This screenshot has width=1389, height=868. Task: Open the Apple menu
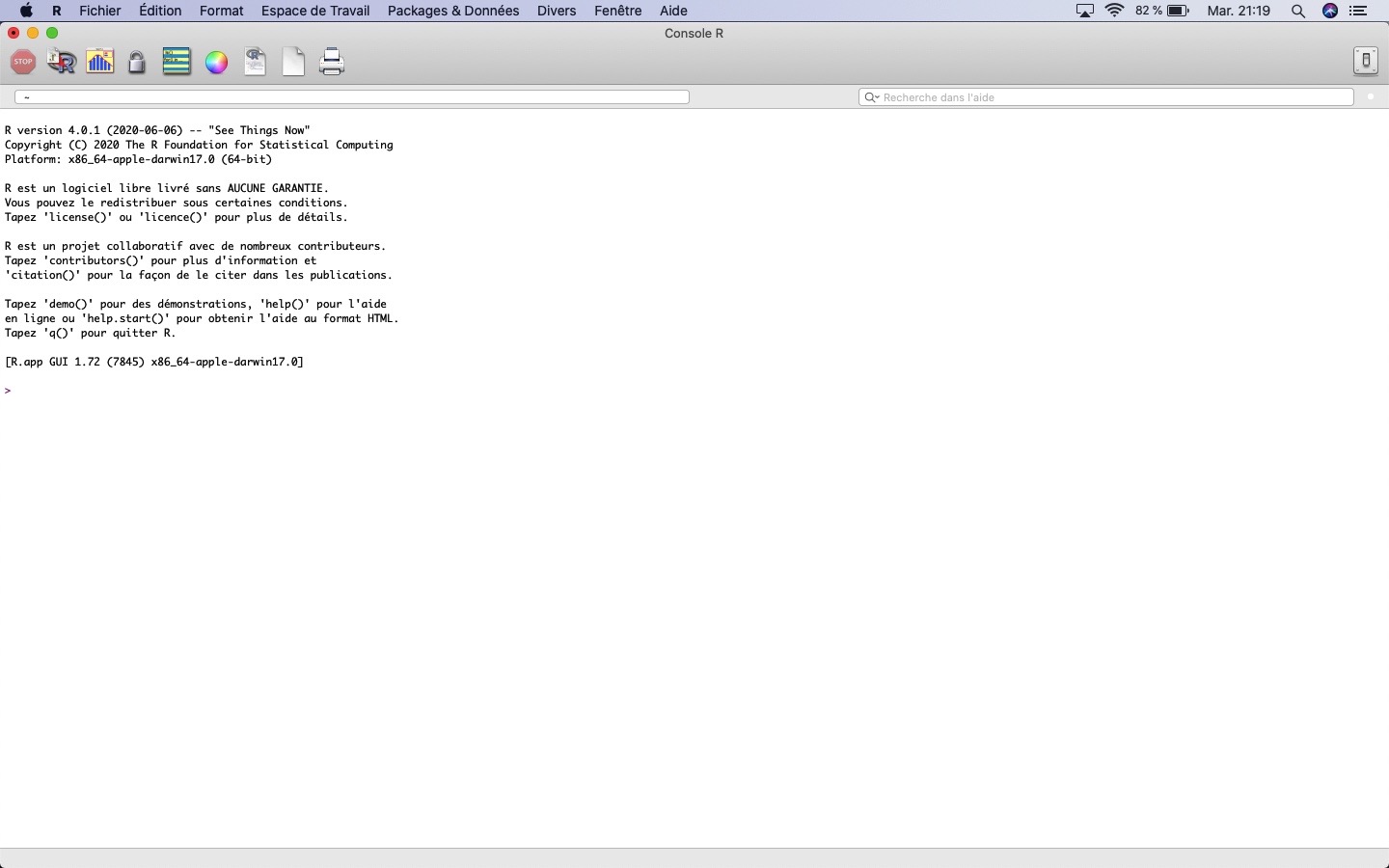click(26, 11)
